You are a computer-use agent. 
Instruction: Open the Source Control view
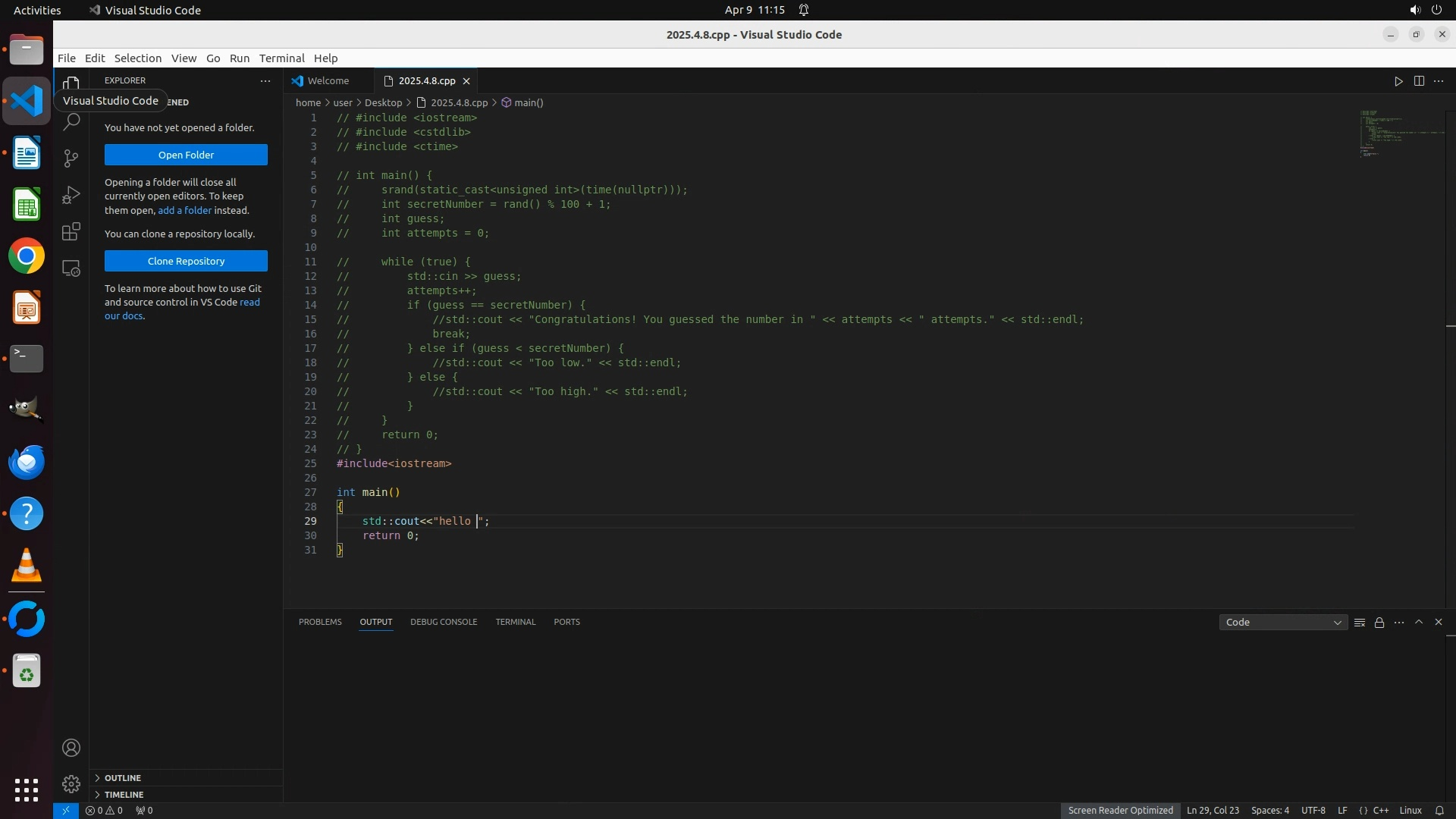[x=71, y=158]
